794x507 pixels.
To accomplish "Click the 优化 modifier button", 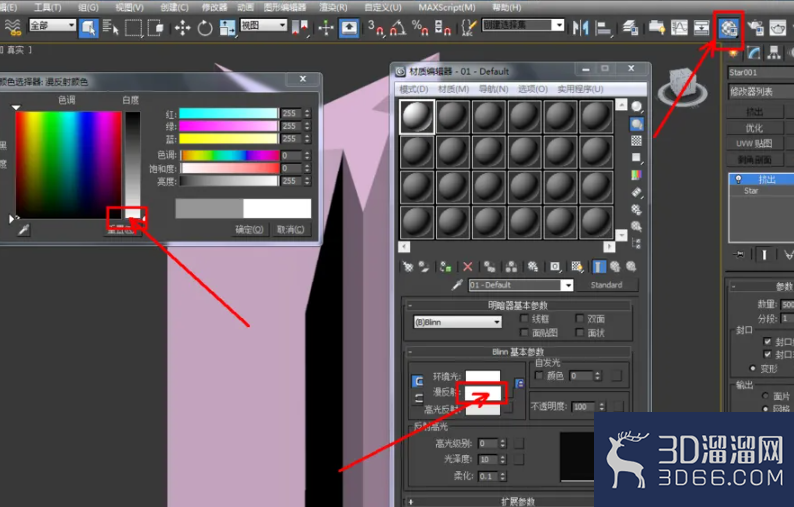I will 755,128.
